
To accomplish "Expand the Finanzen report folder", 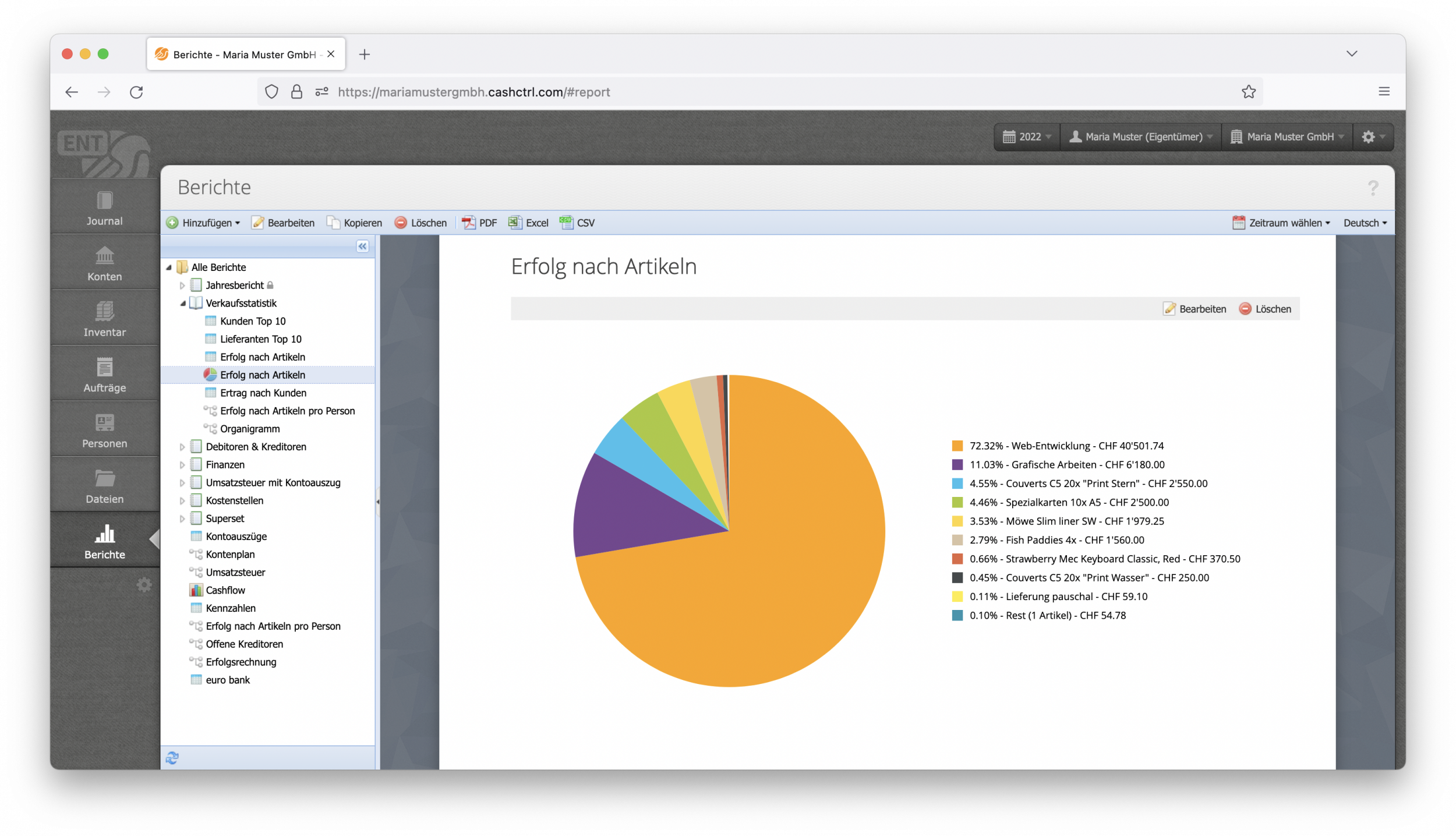I will pyautogui.click(x=182, y=465).
